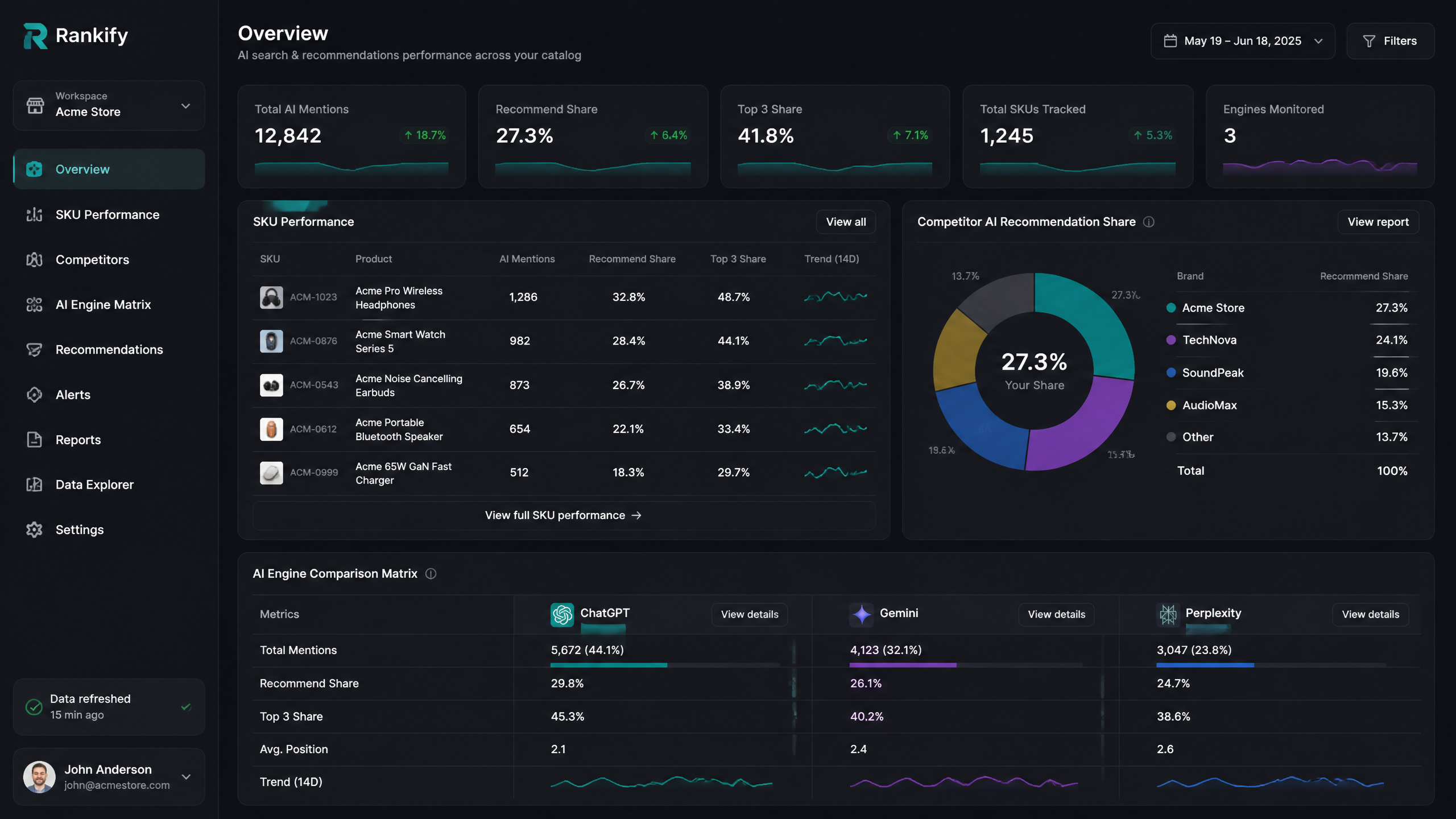The height and width of the screenshot is (819, 1456).
Task: Click the Settings gear icon
Action: [x=34, y=530]
